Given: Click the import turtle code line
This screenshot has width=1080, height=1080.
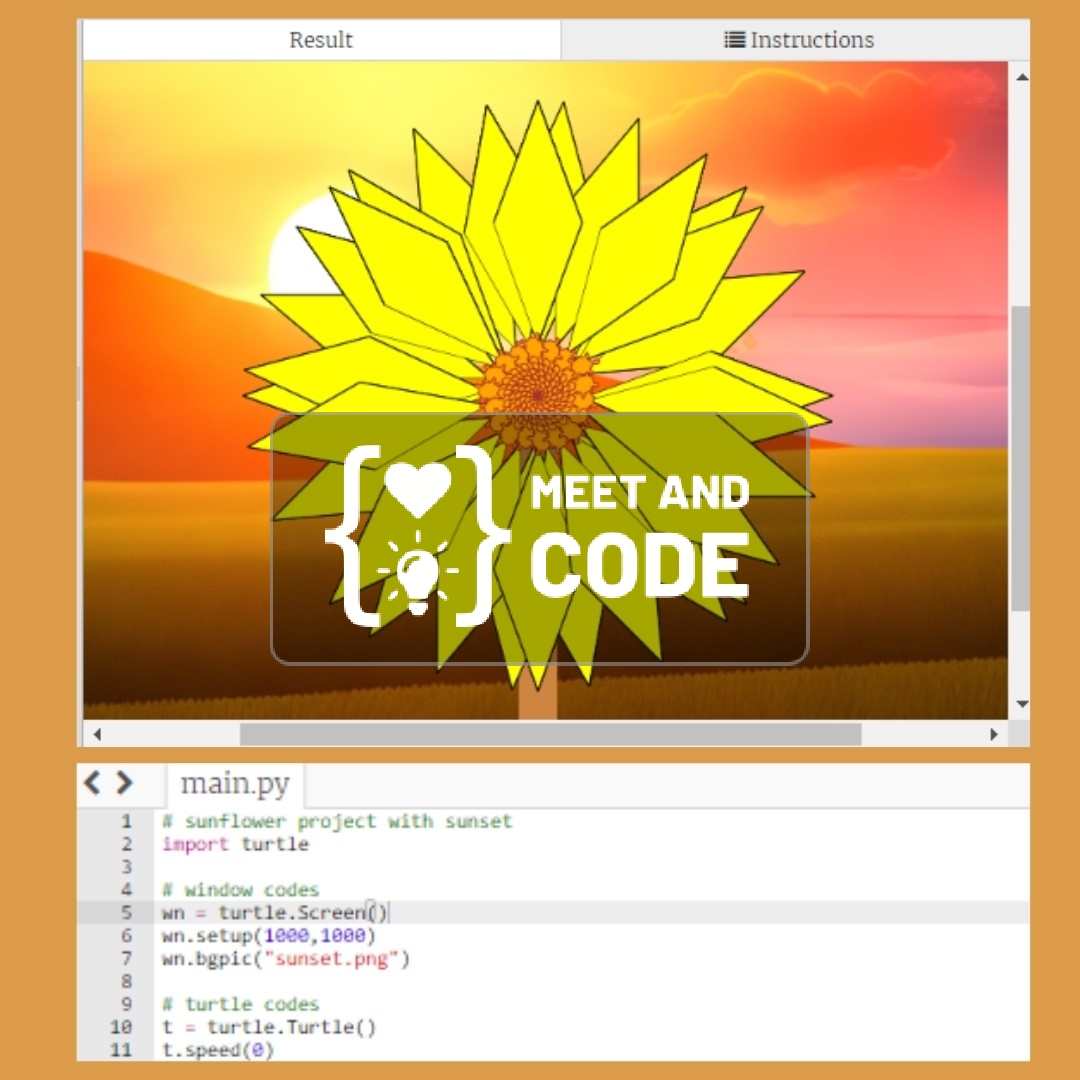Looking at the screenshot, I should tap(235, 844).
